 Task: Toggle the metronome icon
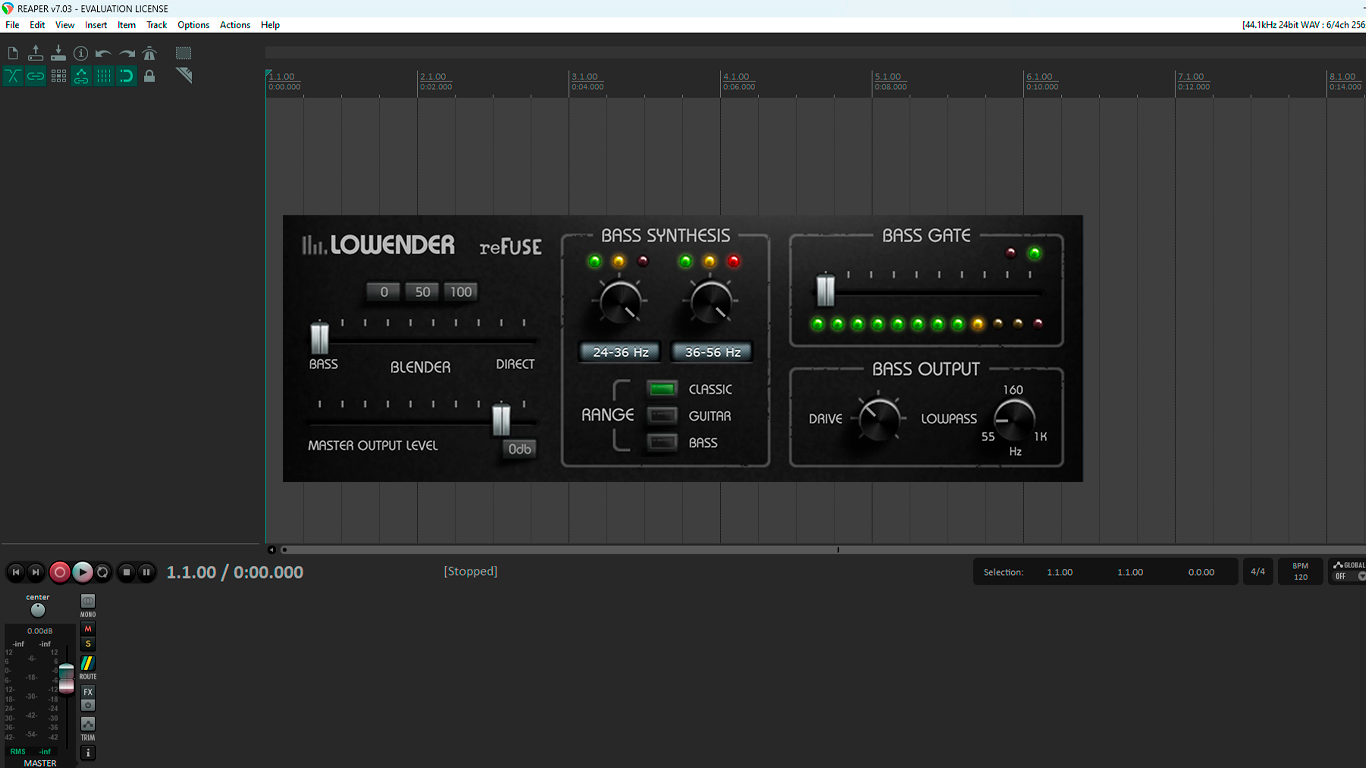(x=150, y=53)
